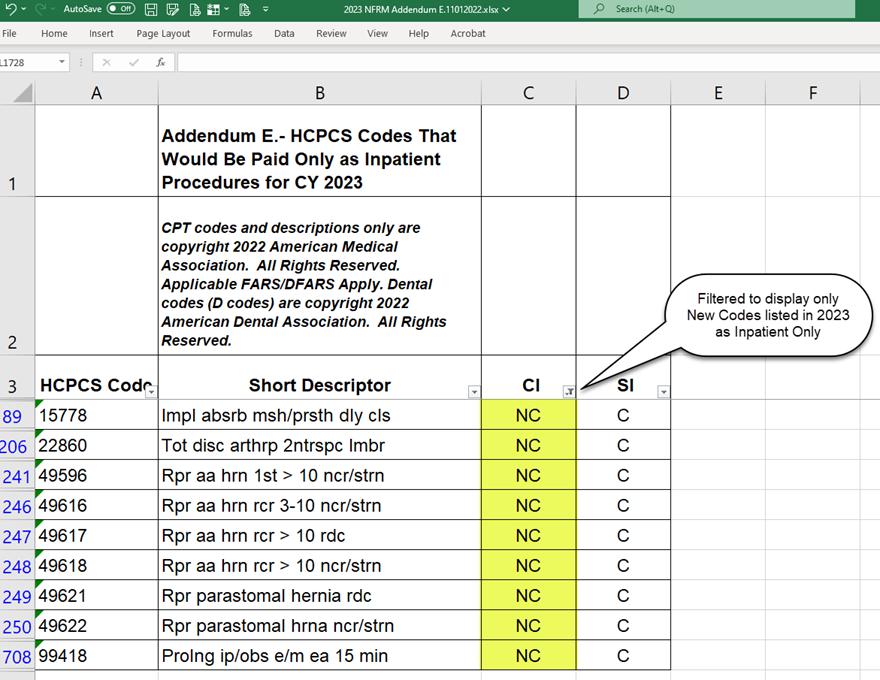880x680 pixels.
Task: Select the SI value C in row 49621
Action: [624, 595]
